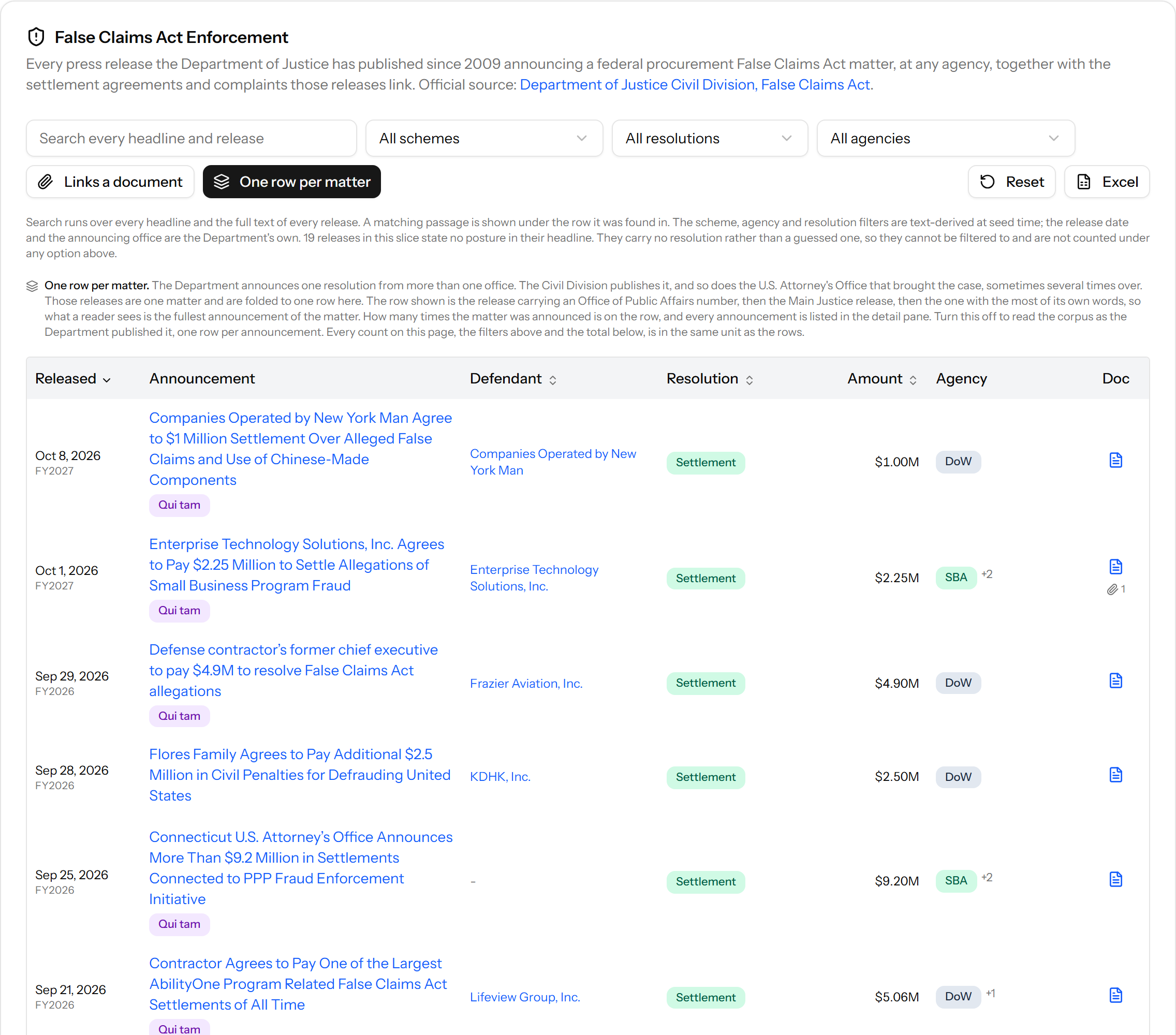Click paperclip attachment count in Enterprise Technology row
1176x1035 pixels.
1115,589
